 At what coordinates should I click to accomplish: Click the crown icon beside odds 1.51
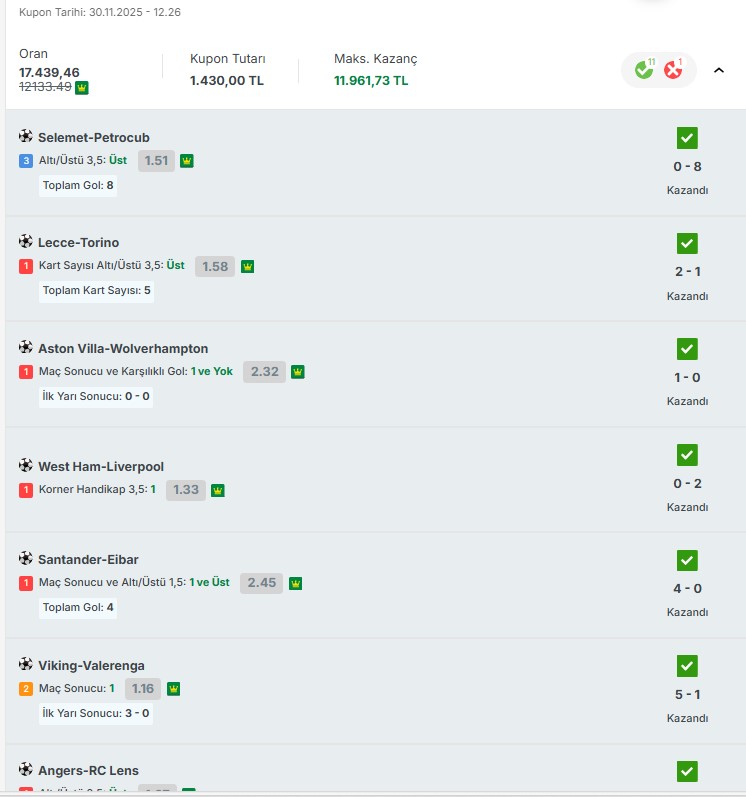coord(187,161)
